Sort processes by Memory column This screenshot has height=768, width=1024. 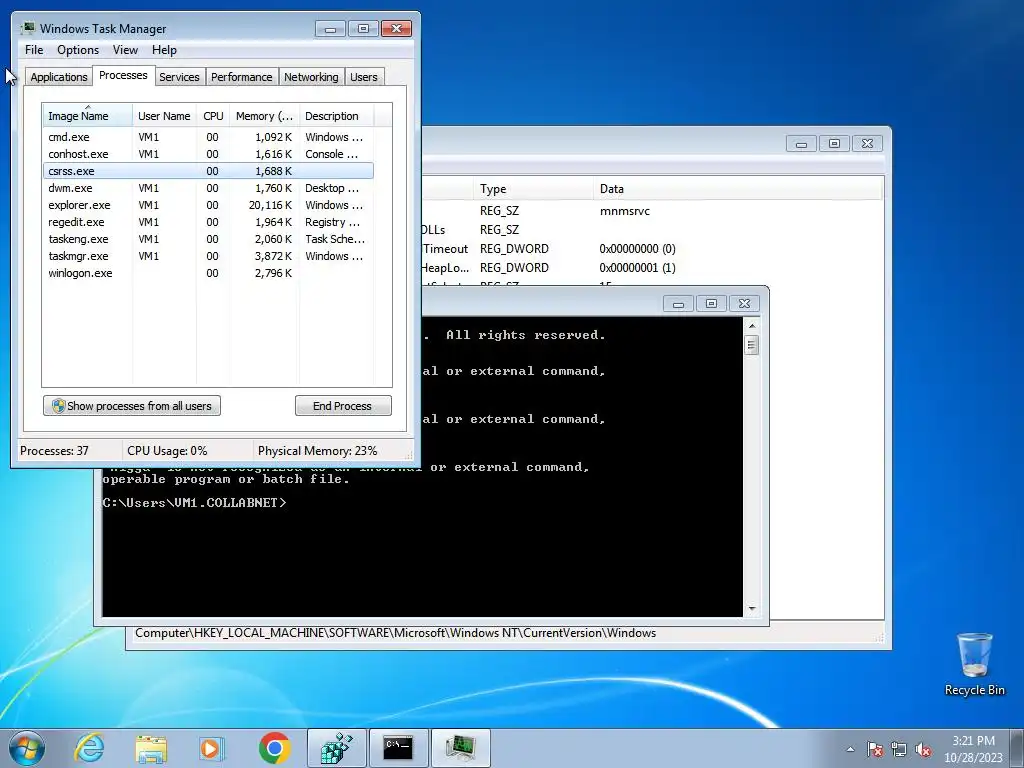tap(264, 116)
